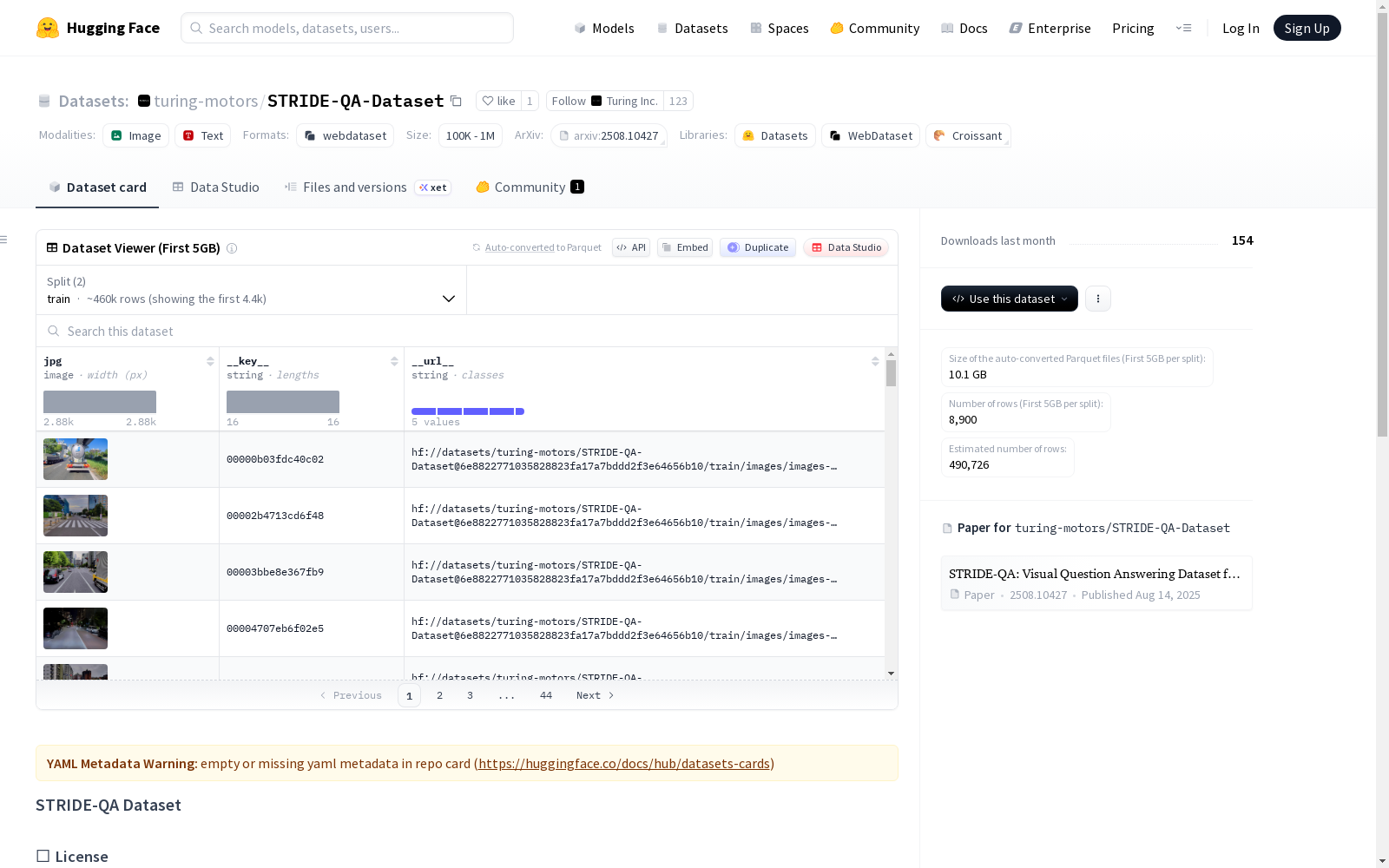This screenshot has height=868, width=1389.
Task: Click the Sign Up button
Action: (1307, 28)
